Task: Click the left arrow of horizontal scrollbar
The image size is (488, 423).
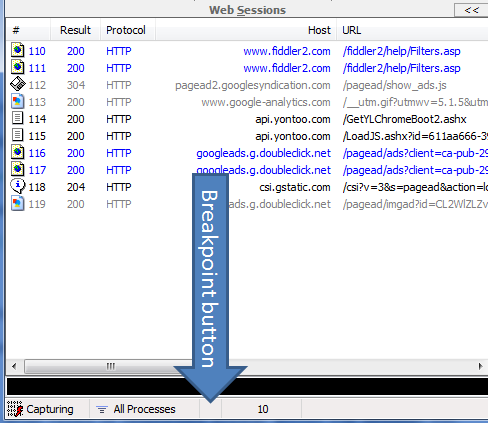Action: tap(14, 366)
